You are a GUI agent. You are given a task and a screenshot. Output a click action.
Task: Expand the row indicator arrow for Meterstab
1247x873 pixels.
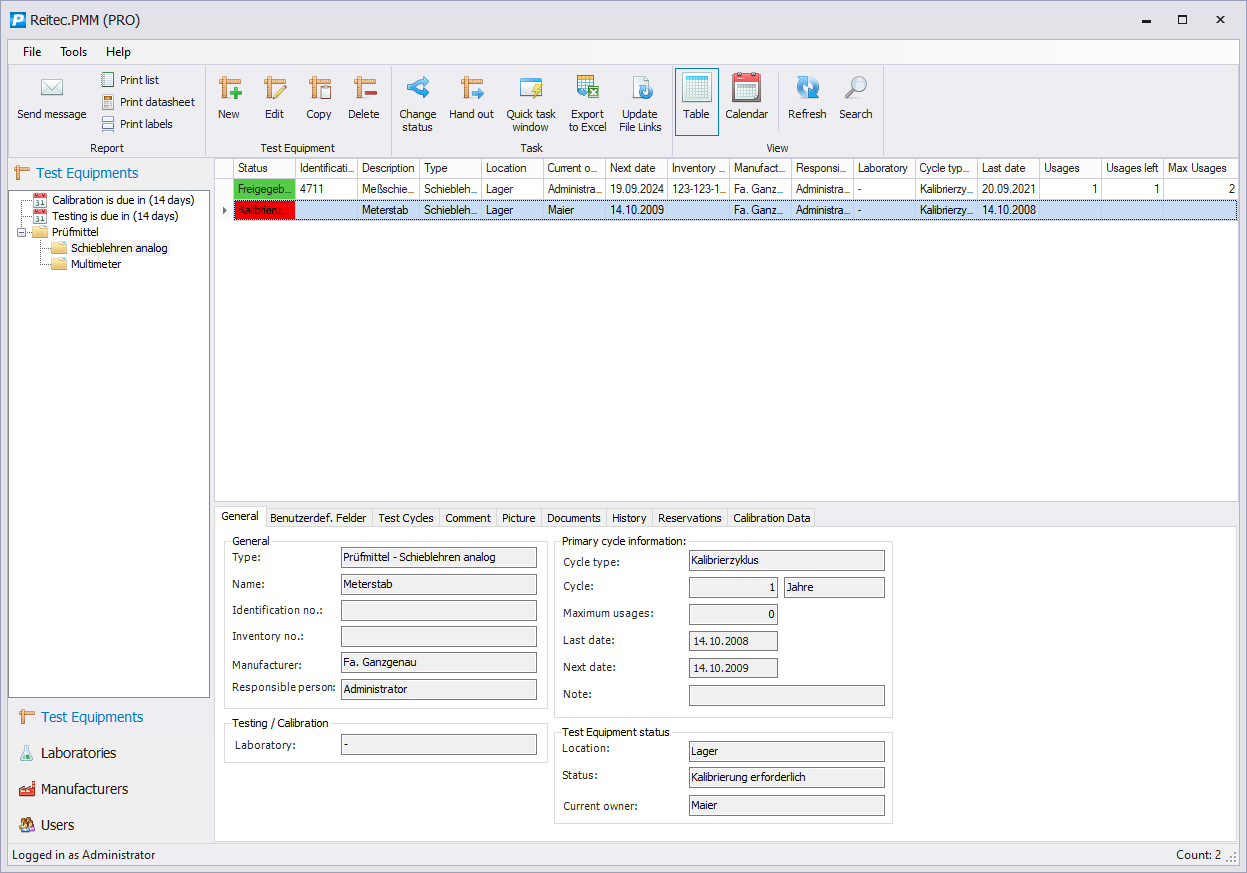(x=224, y=210)
